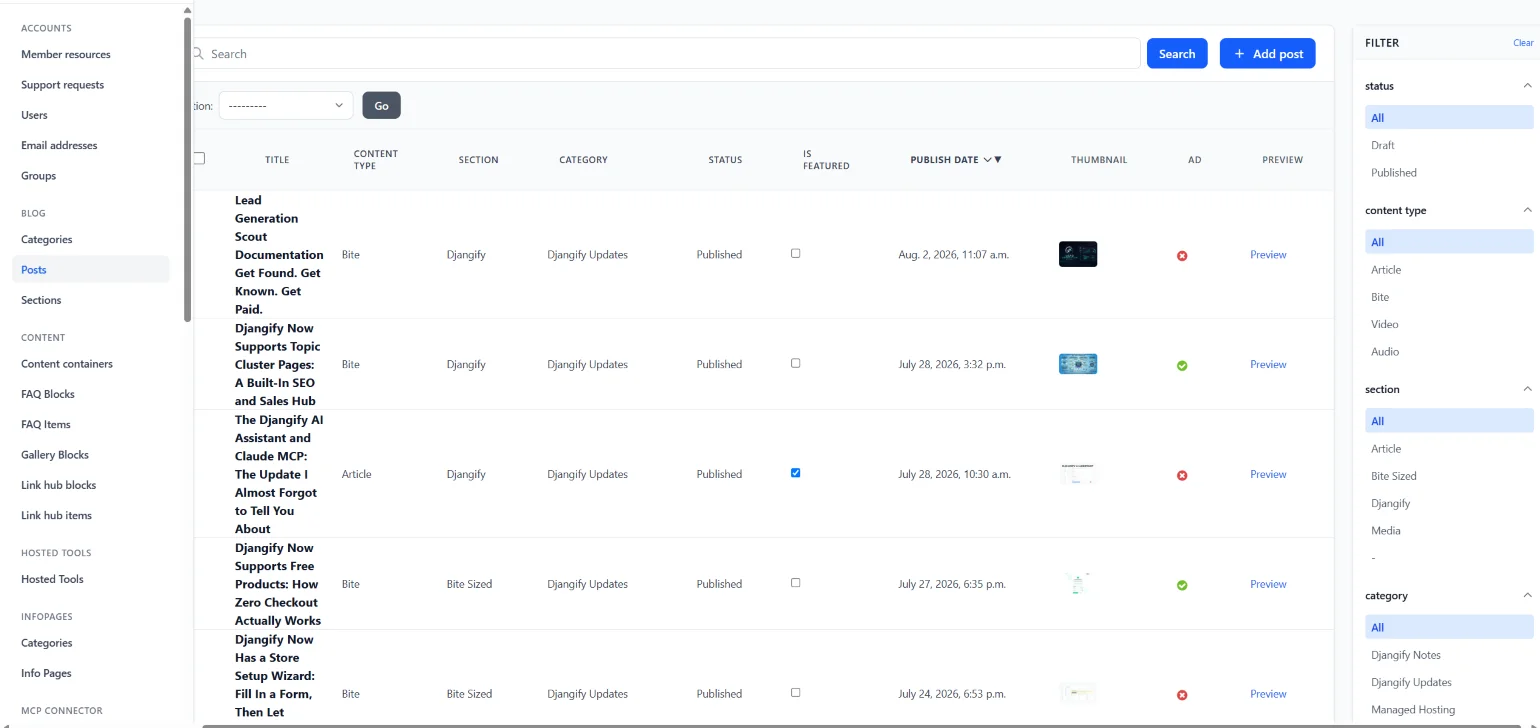Viewport: 1540px width, 728px height.
Task: Open Link hub blocks in sidebar
Action: click(59, 485)
